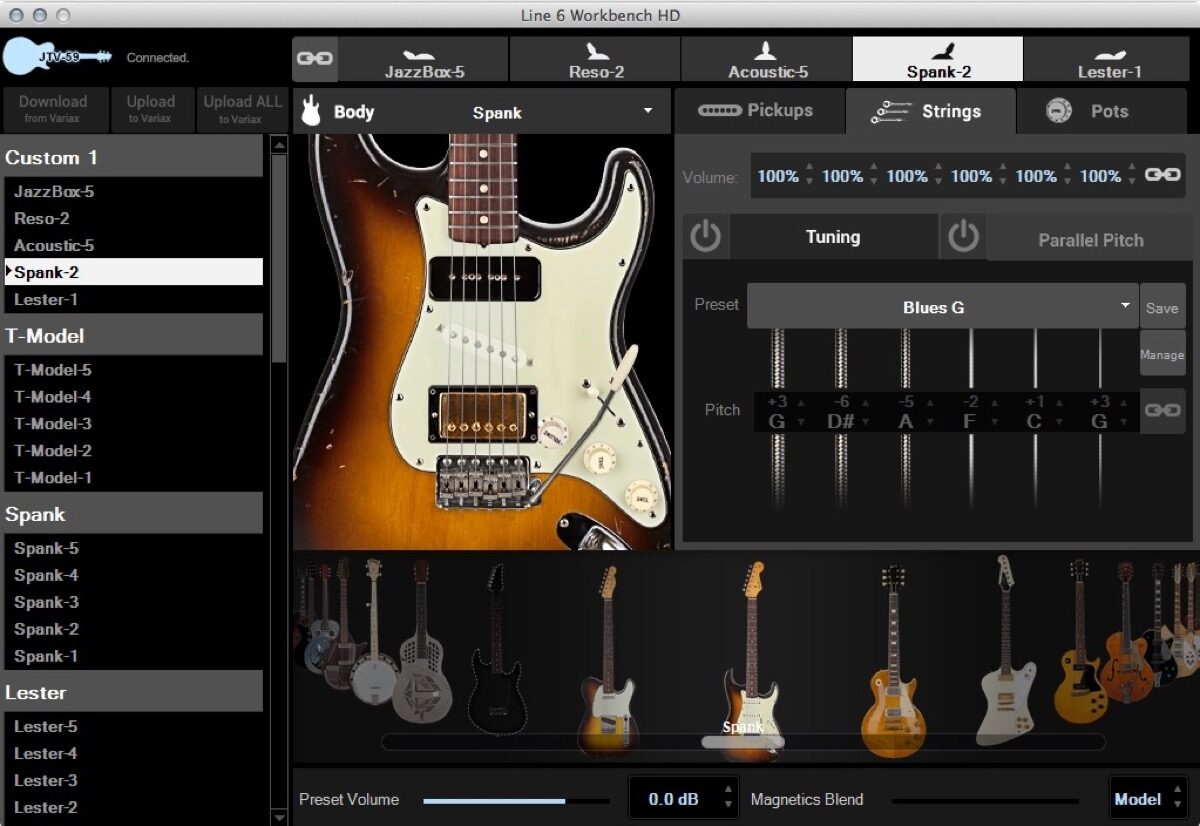Click the preset list scrollbar up arrow
This screenshot has height=826, width=1200.
click(x=279, y=145)
